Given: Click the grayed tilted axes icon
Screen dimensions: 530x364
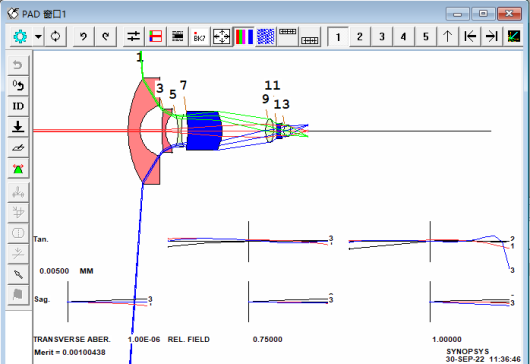Looking at the screenshot, I should (x=18, y=213).
